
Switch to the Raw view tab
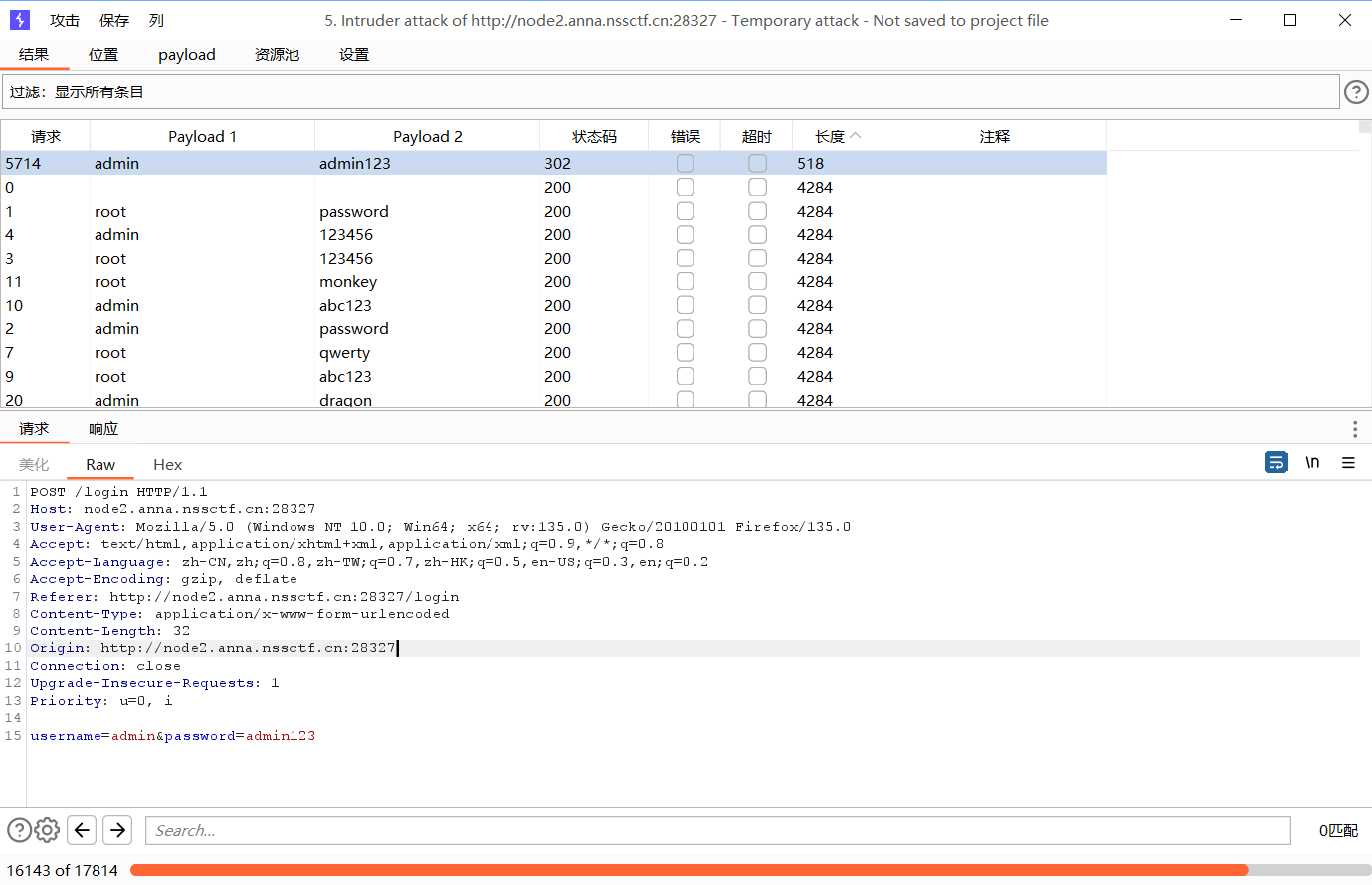100,465
